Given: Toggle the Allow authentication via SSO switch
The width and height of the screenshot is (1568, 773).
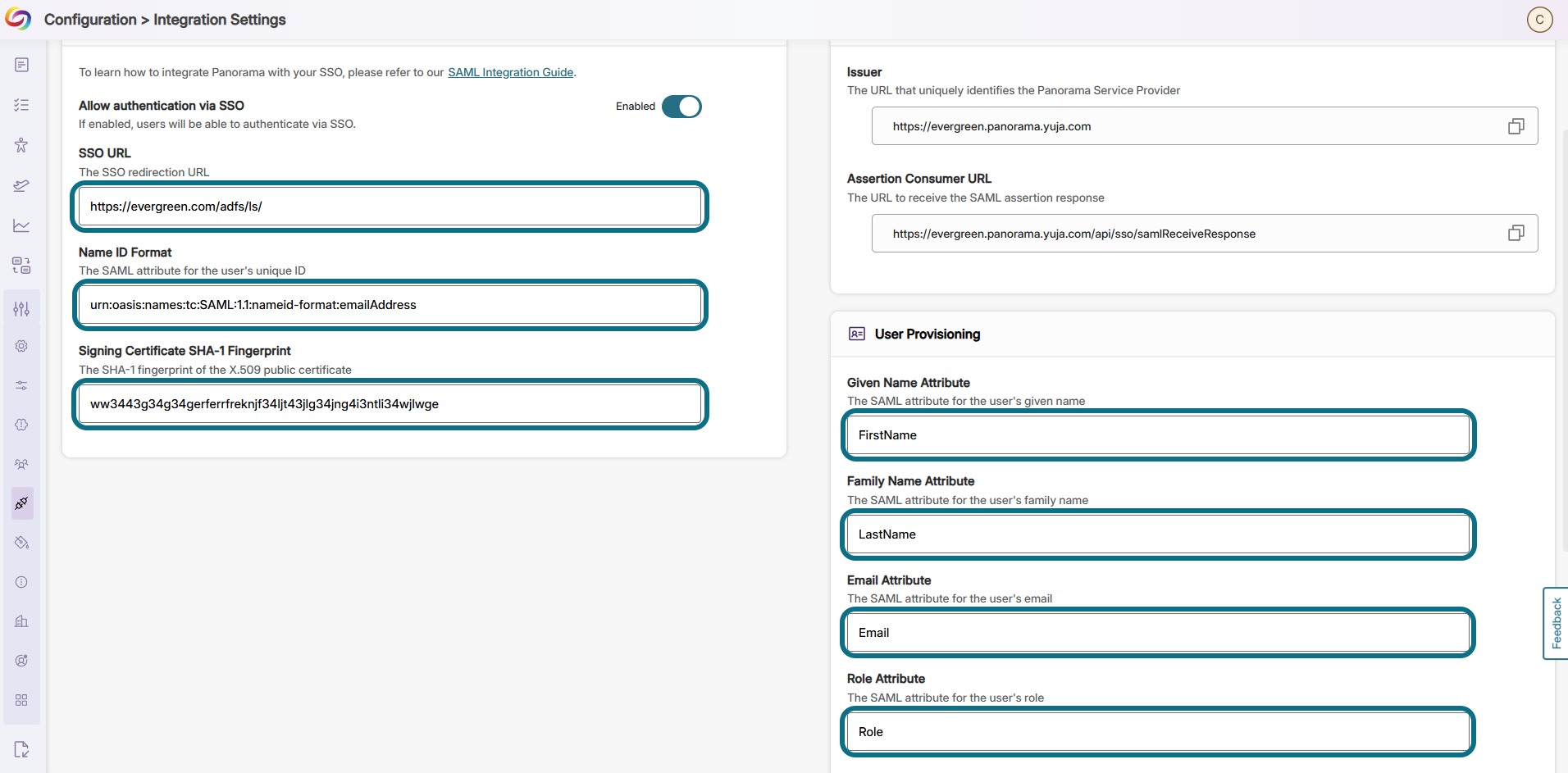Looking at the screenshot, I should pos(681,107).
